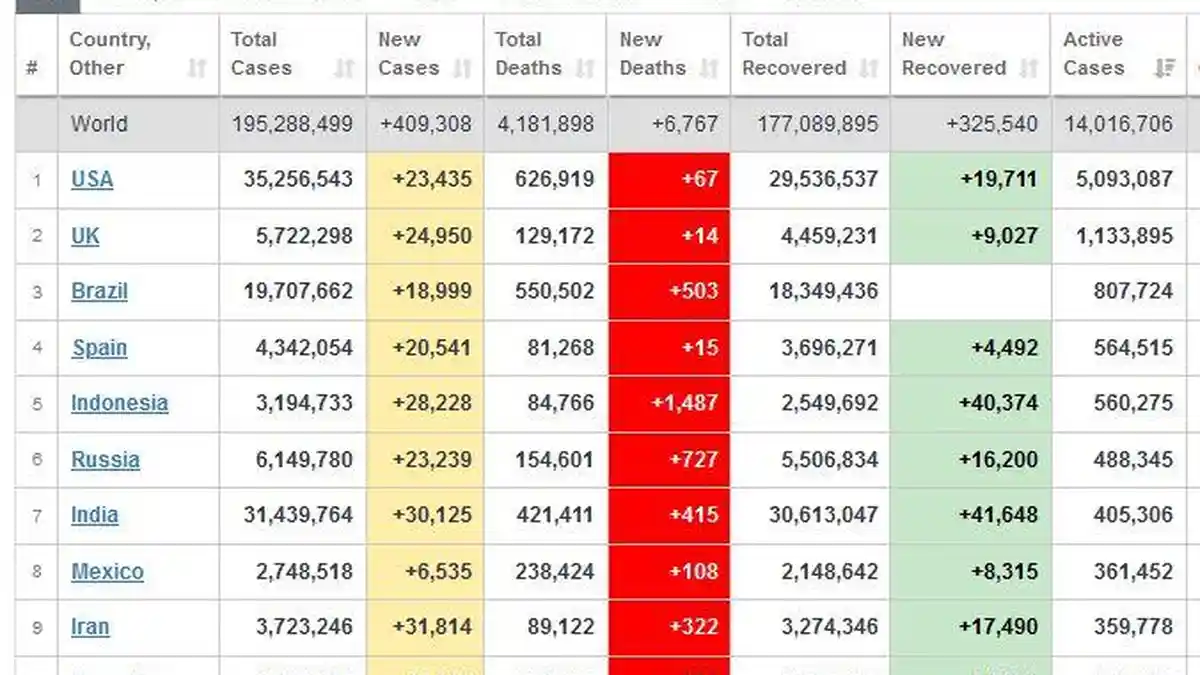This screenshot has height=675, width=1200.
Task: Click Spain new recovered +4,492 cell
Action: point(970,348)
